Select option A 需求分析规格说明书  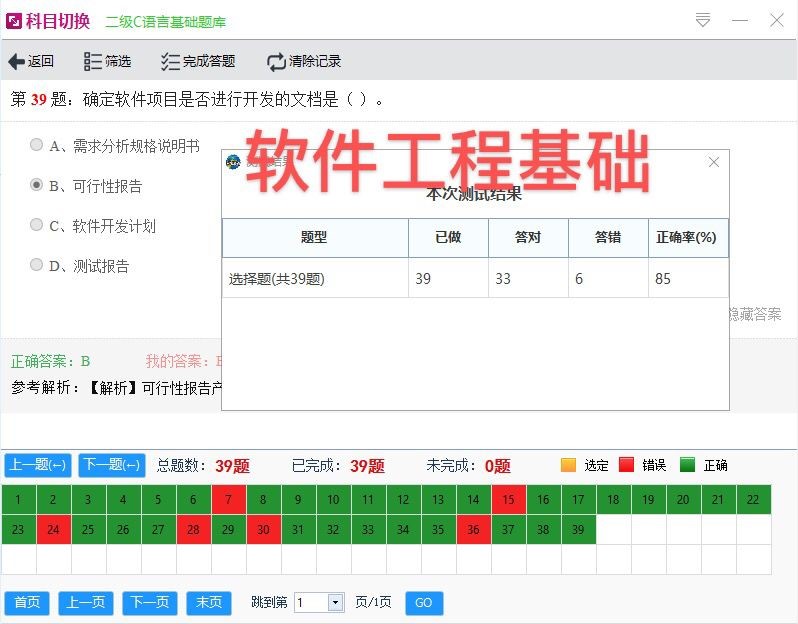(37, 145)
